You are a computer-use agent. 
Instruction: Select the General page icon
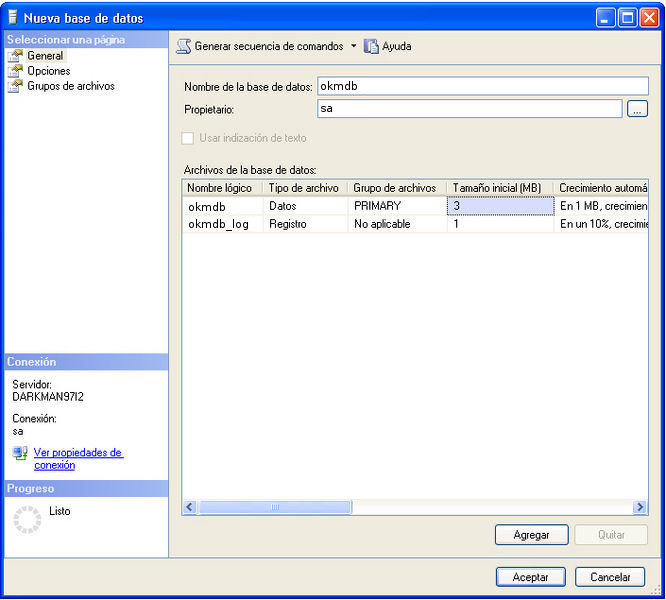pyautogui.click(x=15, y=56)
